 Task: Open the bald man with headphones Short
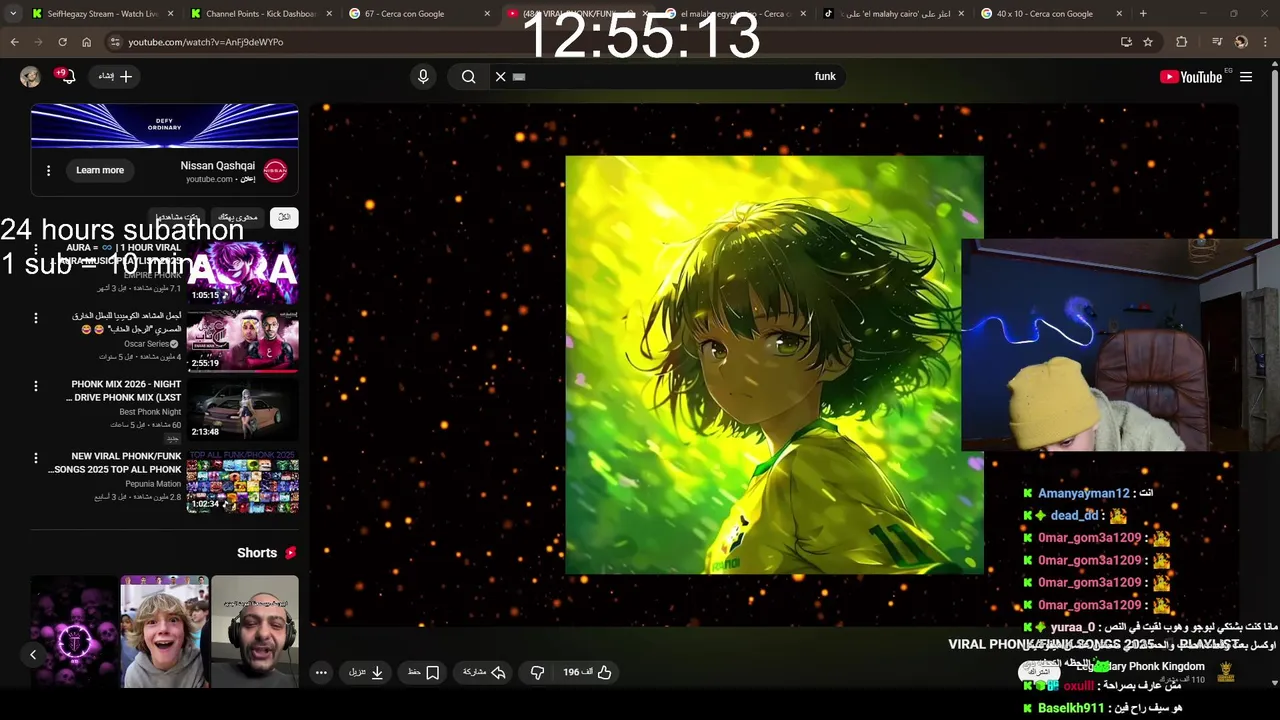pyautogui.click(x=255, y=631)
